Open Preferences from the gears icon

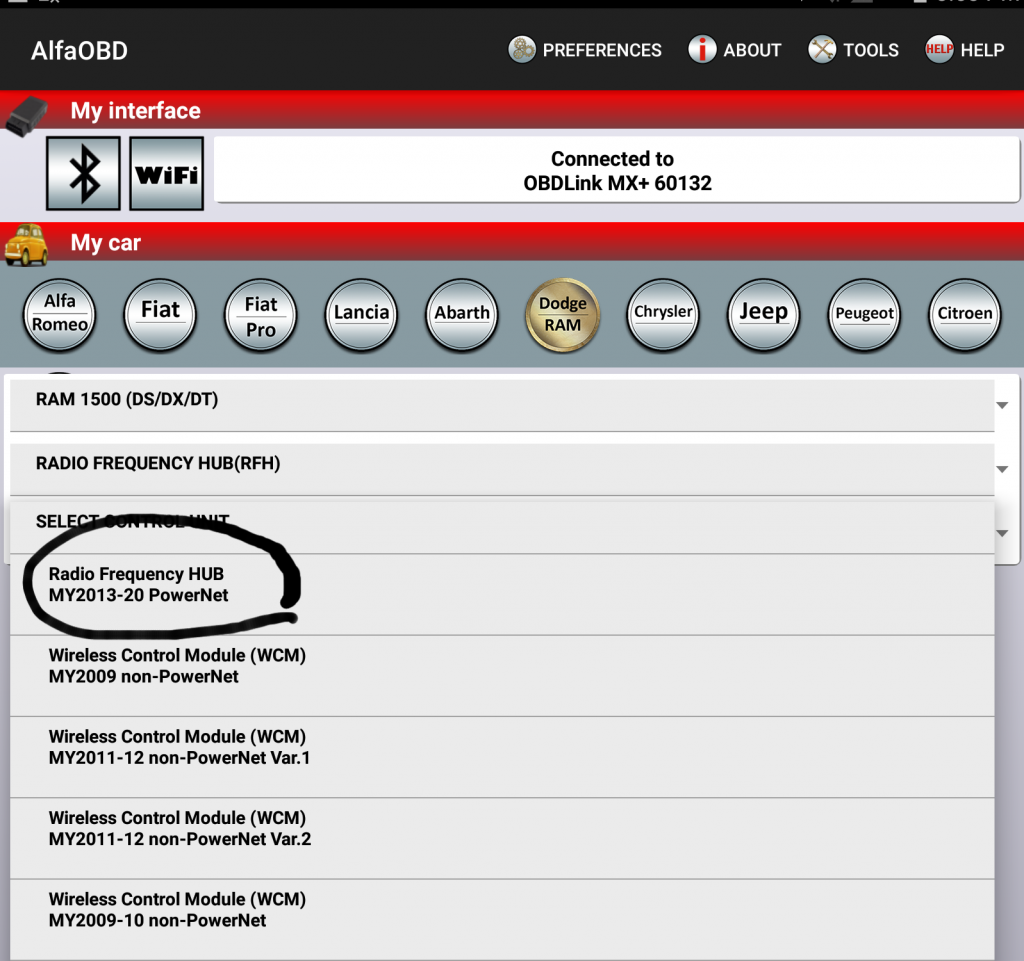[521, 50]
